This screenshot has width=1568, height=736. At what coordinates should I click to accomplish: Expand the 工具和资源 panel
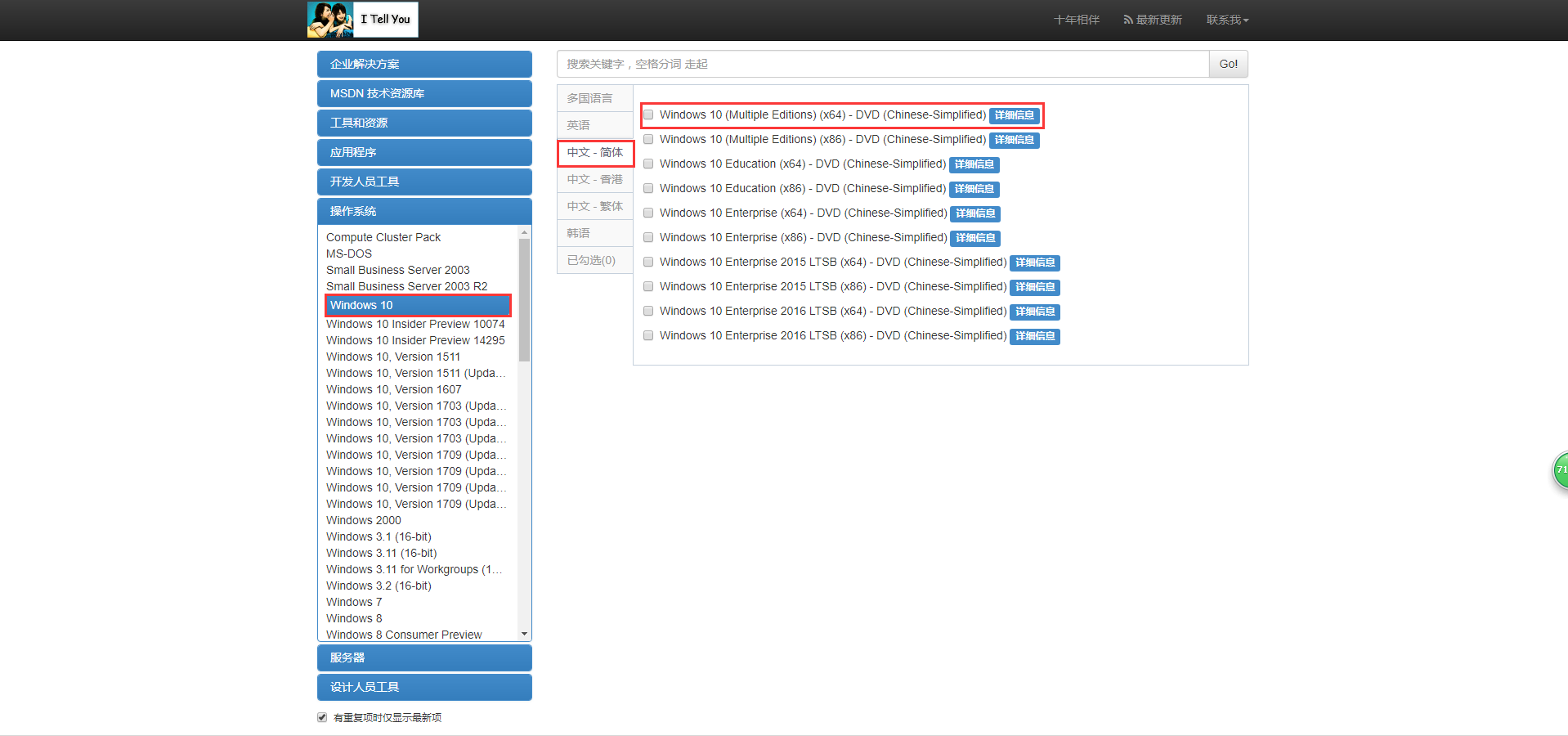coord(424,123)
